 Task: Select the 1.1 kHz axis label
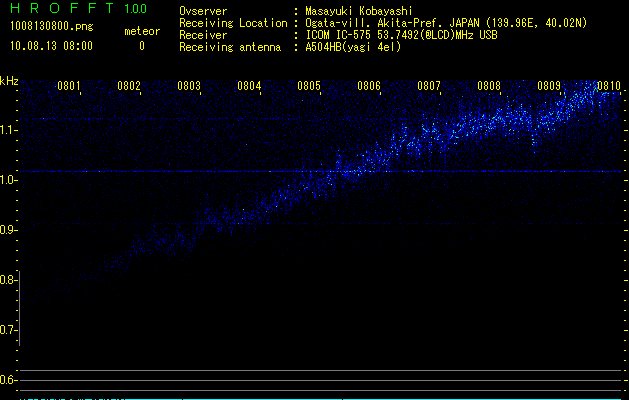coord(7,130)
